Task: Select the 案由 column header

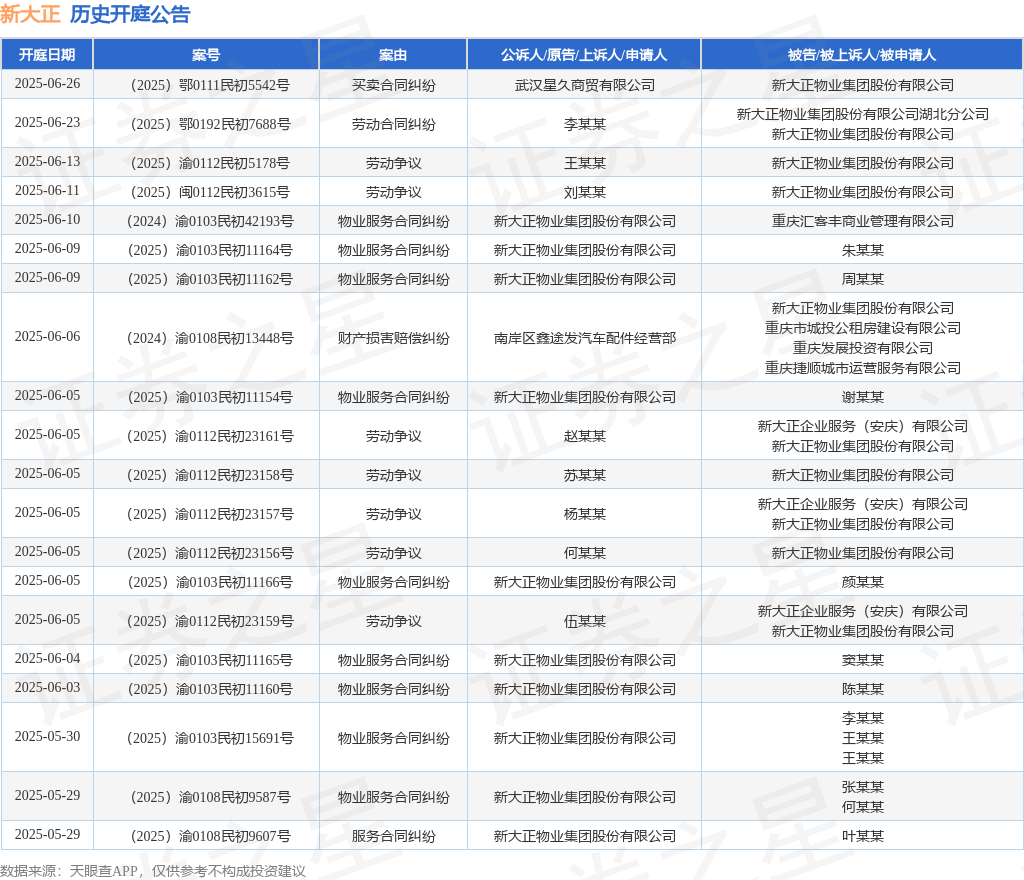Action: tap(393, 55)
